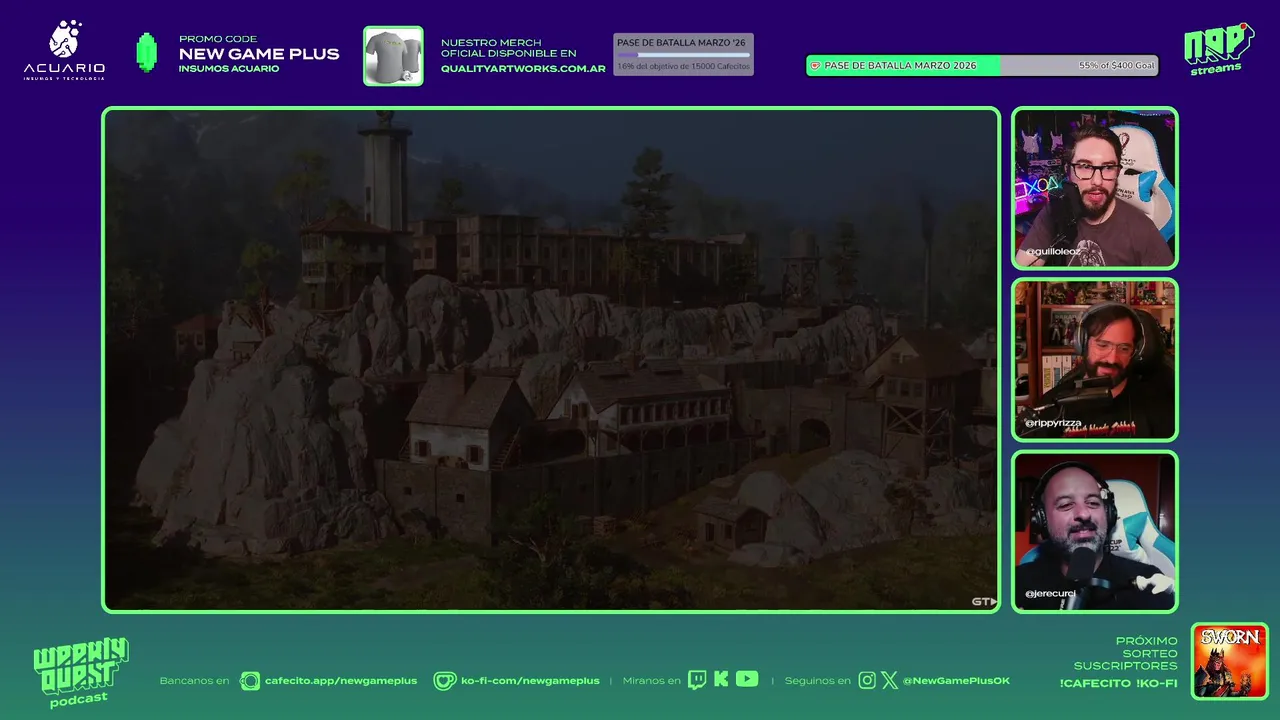The image size is (1280, 720).
Task: Click the @guilloleoz name label
Action: [x=1052, y=252]
